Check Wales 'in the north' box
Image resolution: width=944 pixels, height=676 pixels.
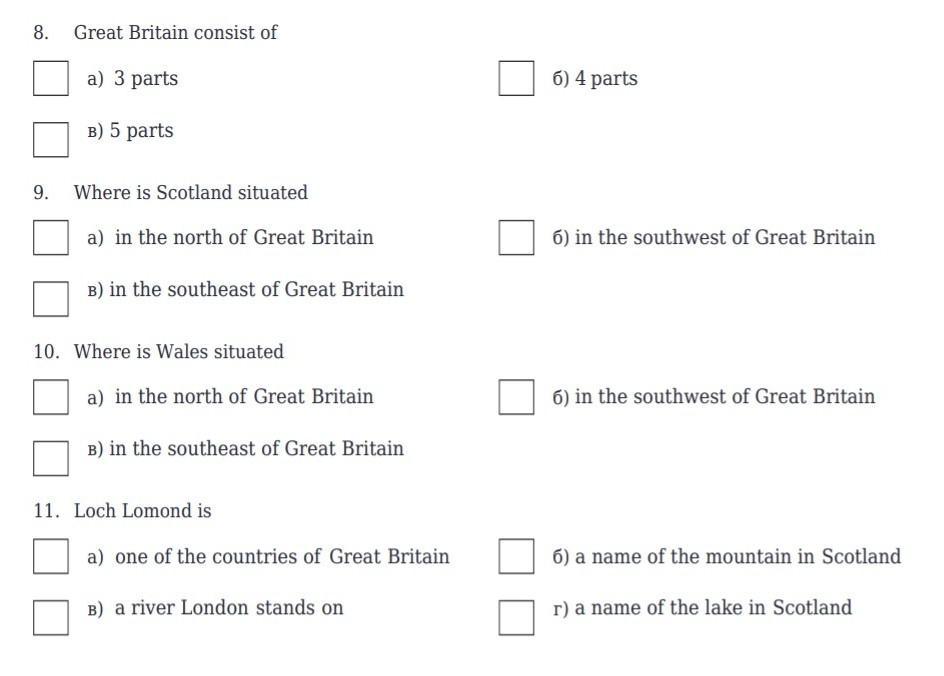(51, 397)
